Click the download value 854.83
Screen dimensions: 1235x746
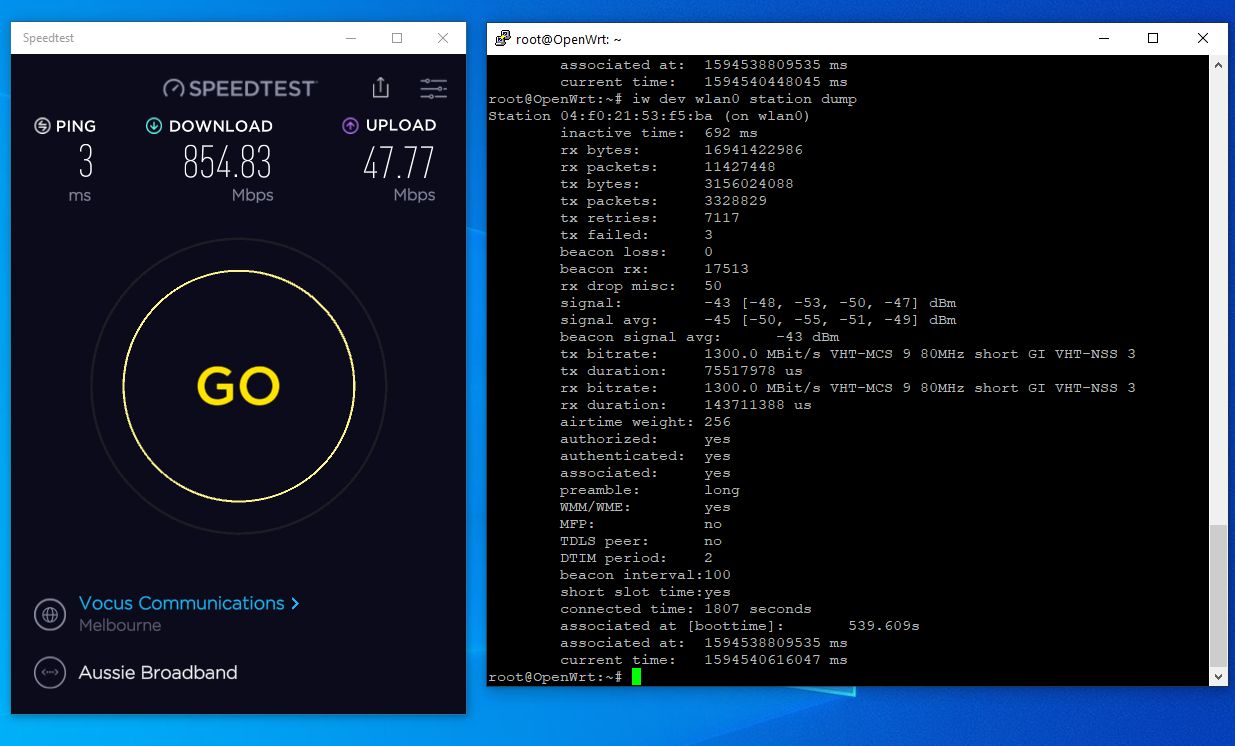227,163
